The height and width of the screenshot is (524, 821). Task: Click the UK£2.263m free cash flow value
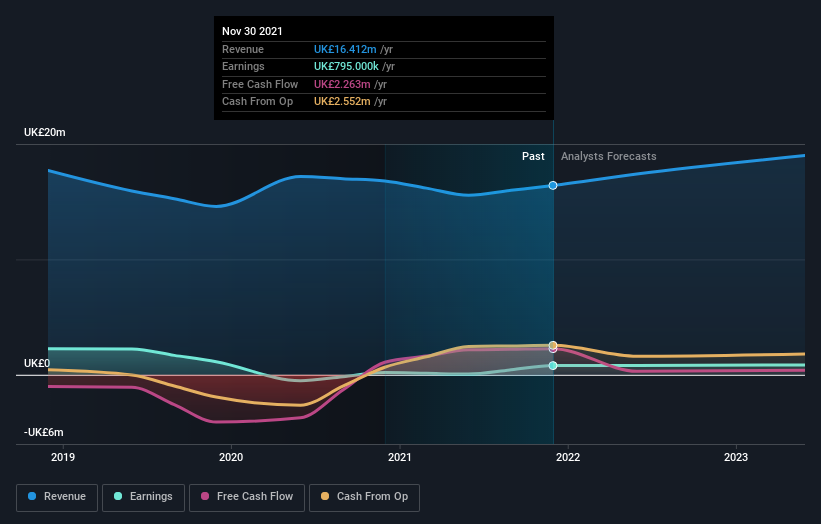[x=342, y=84]
